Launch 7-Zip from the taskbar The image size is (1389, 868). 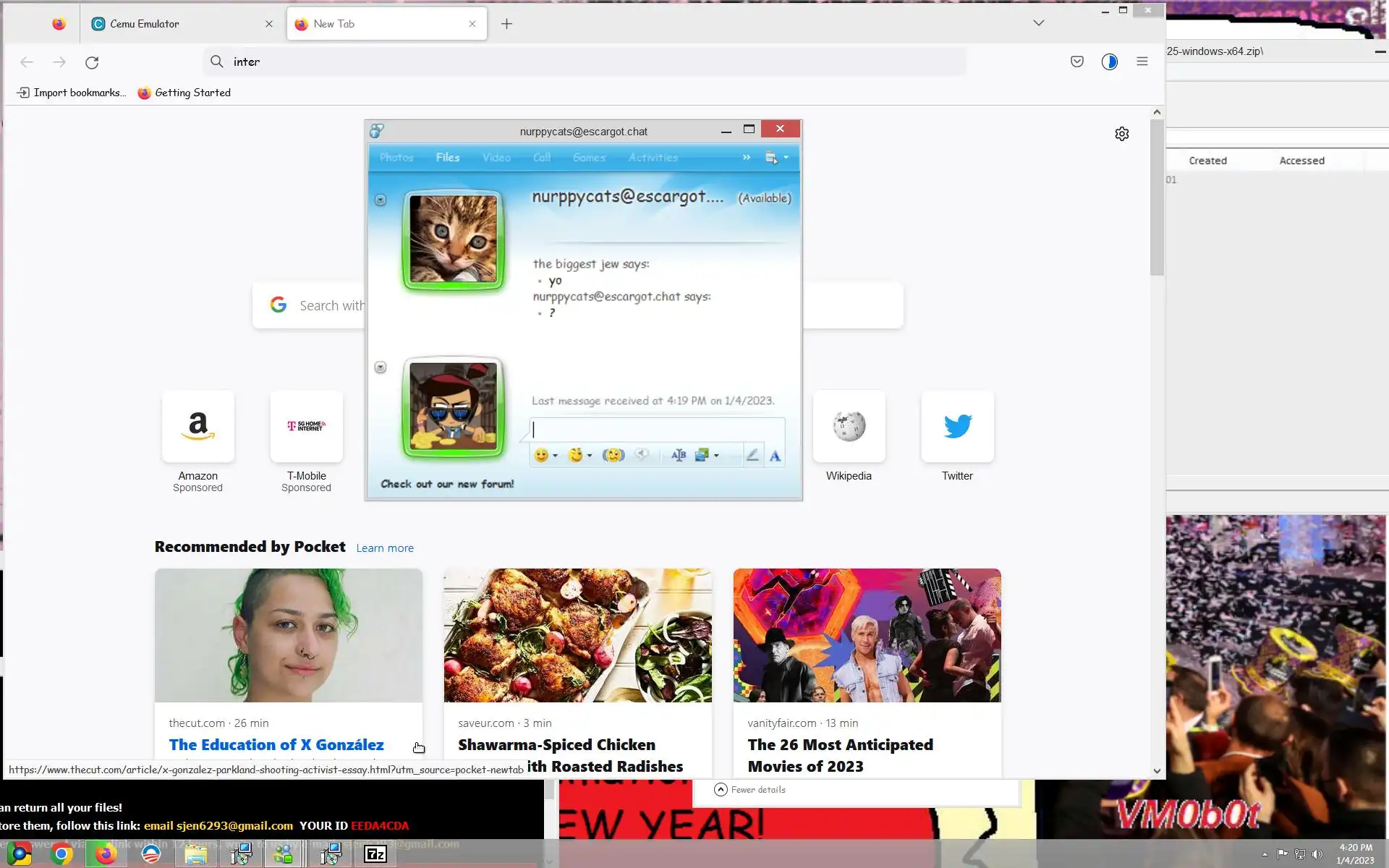(375, 854)
